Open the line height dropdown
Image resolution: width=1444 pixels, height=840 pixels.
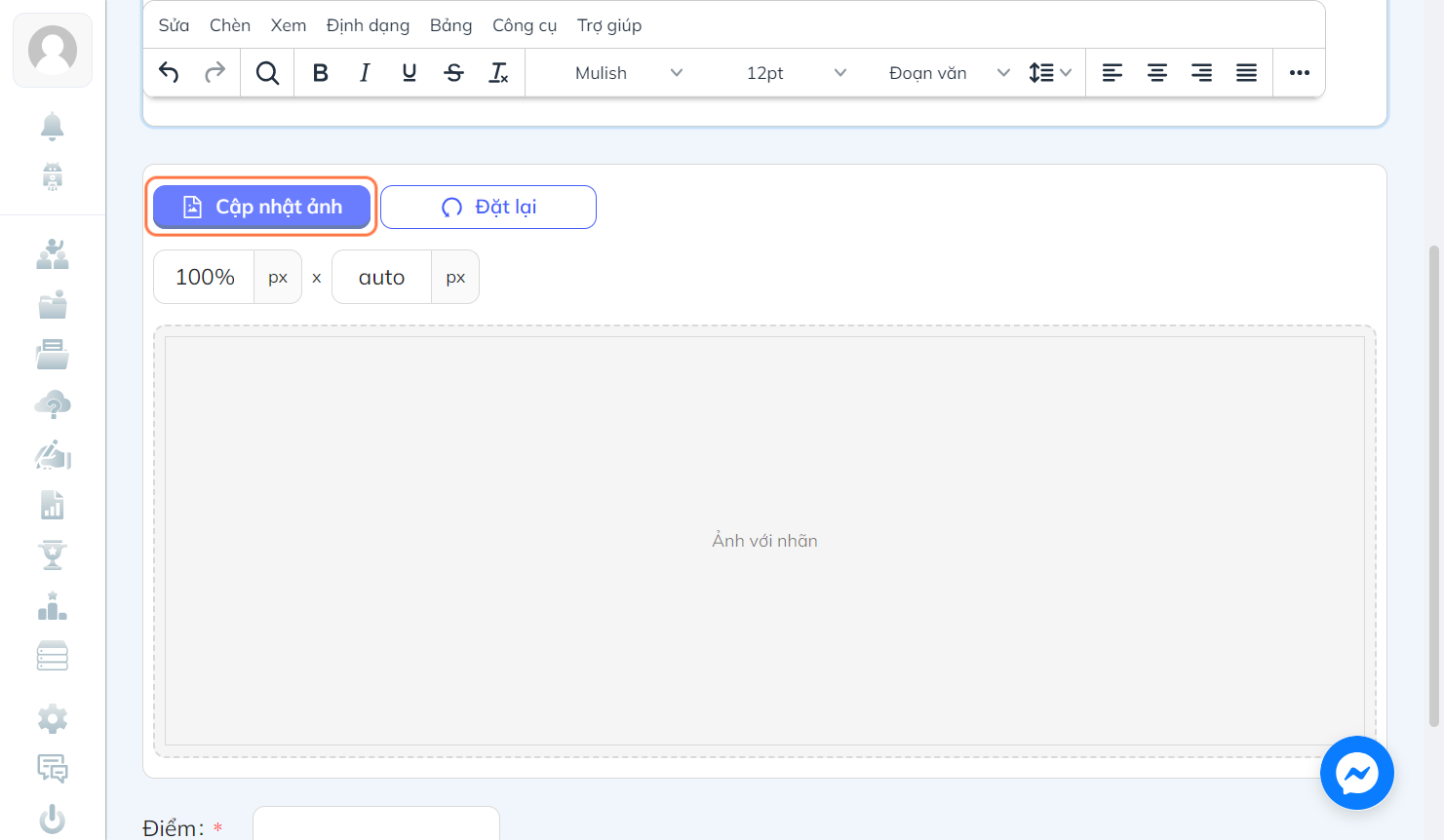click(x=1050, y=73)
